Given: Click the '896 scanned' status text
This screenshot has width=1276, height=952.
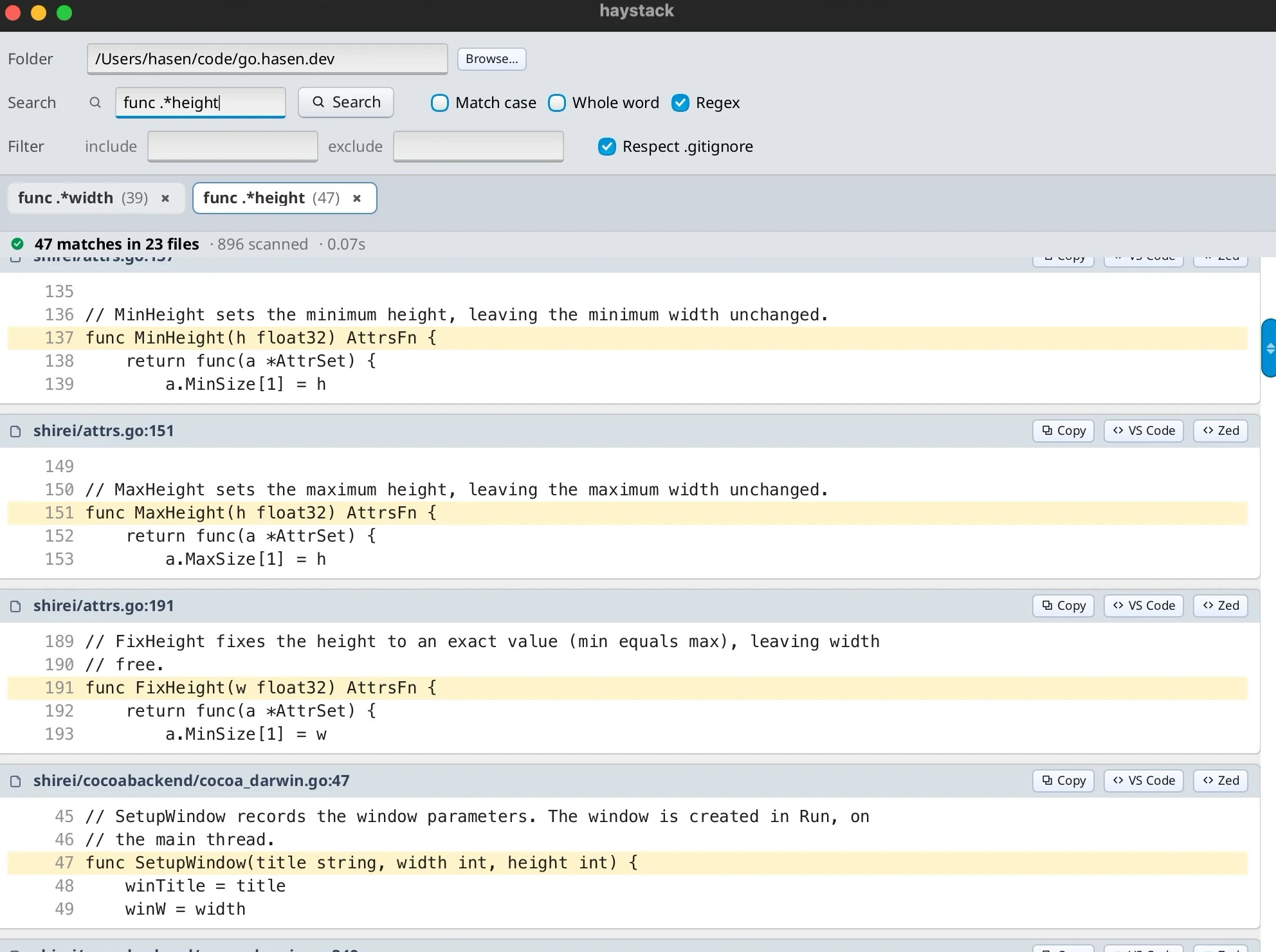Looking at the screenshot, I should tap(262, 244).
